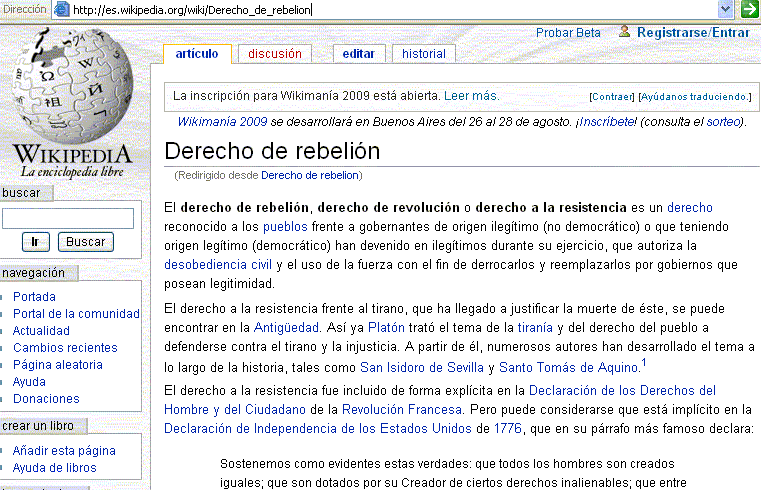Open the San Isidoro de Sevilla link
The height and width of the screenshot is (490, 761).
(x=422, y=367)
